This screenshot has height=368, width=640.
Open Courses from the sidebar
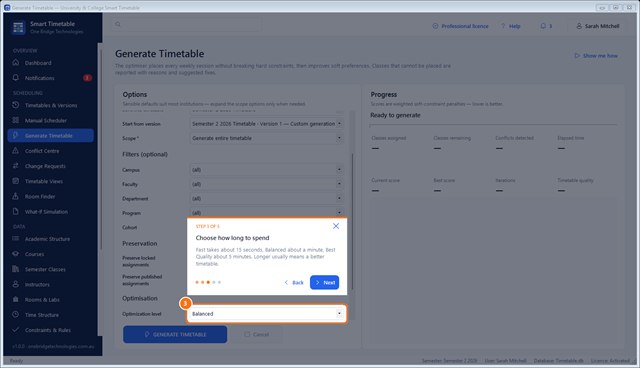click(x=51, y=254)
